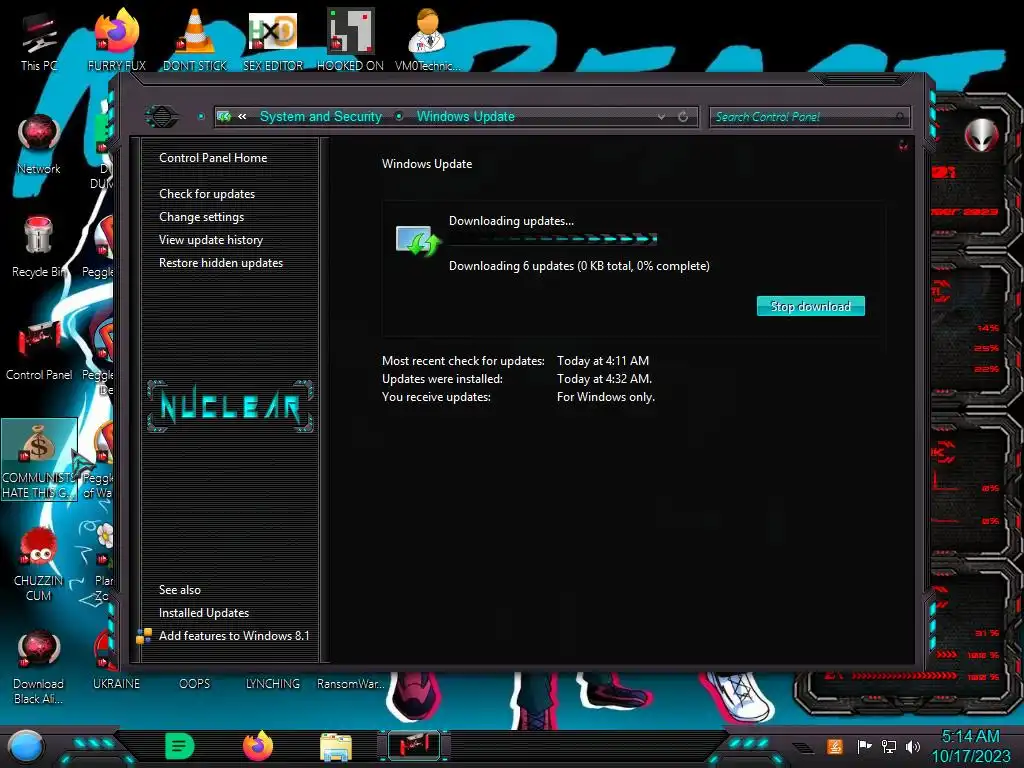Open Restore hidden updates
Image resolution: width=1024 pixels, height=768 pixels.
click(x=221, y=263)
